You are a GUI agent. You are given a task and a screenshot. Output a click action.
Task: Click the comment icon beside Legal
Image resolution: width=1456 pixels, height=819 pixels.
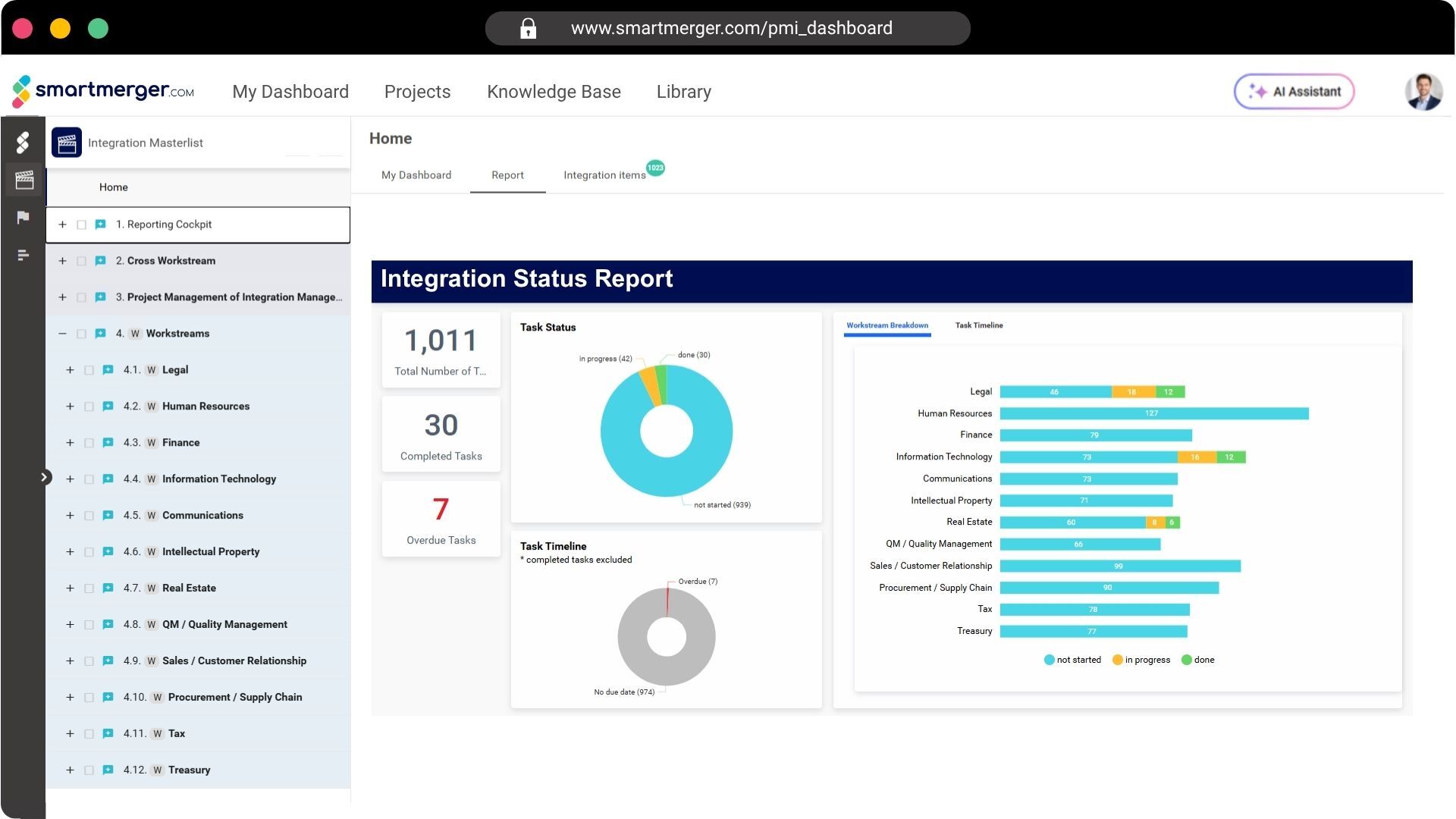(x=108, y=370)
